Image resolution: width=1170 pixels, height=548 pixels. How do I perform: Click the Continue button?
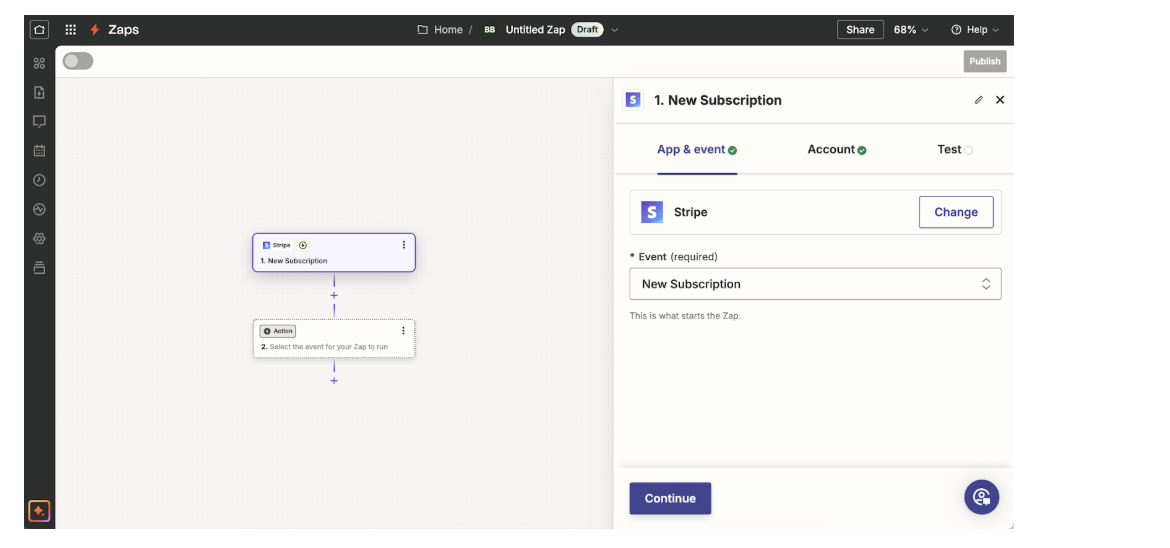[x=670, y=498]
